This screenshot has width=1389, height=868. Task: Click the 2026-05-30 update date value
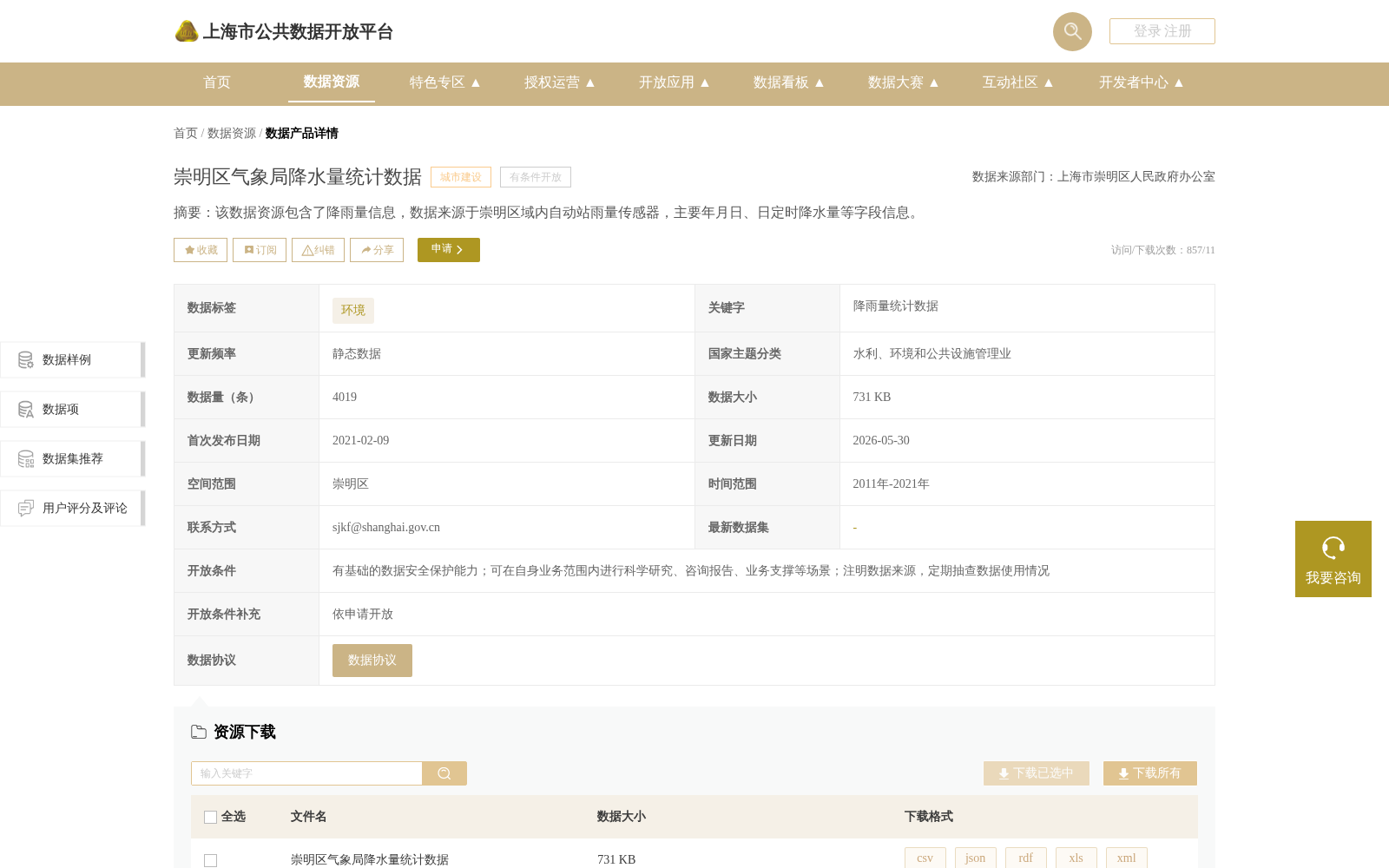tap(881, 441)
